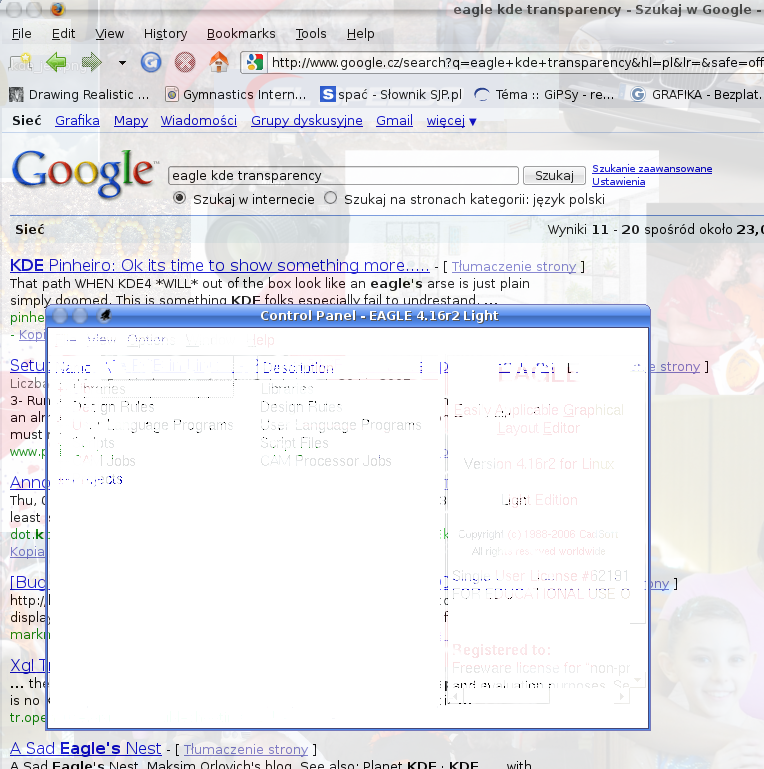Image resolution: width=764 pixels, height=769 pixels.
Task: Open the Firefox Edit menu
Action: point(63,34)
